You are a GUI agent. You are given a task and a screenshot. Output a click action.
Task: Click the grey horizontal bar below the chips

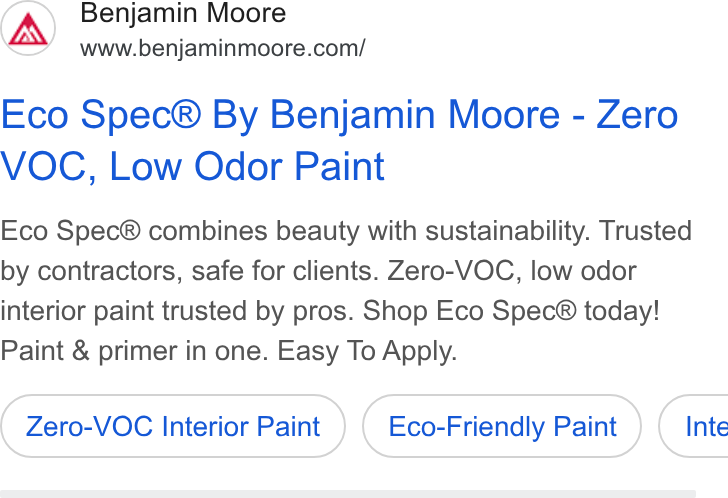point(348,494)
